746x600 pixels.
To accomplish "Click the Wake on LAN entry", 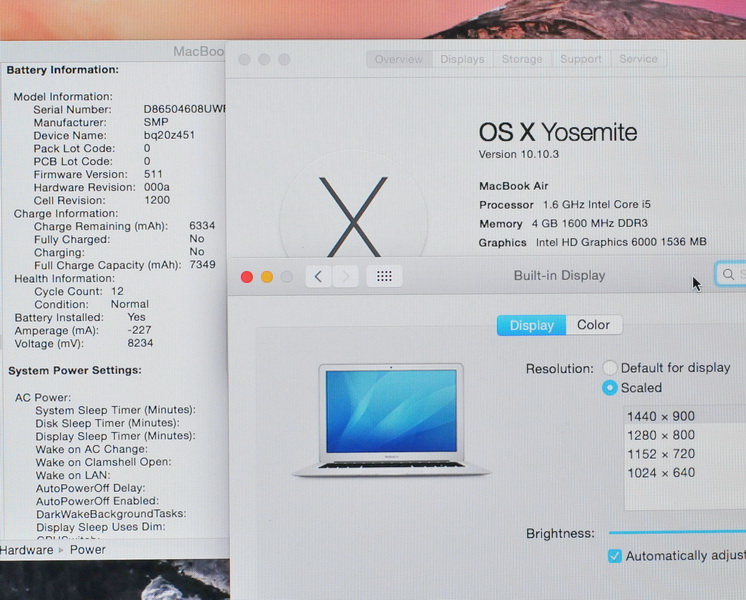I will (x=73, y=475).
